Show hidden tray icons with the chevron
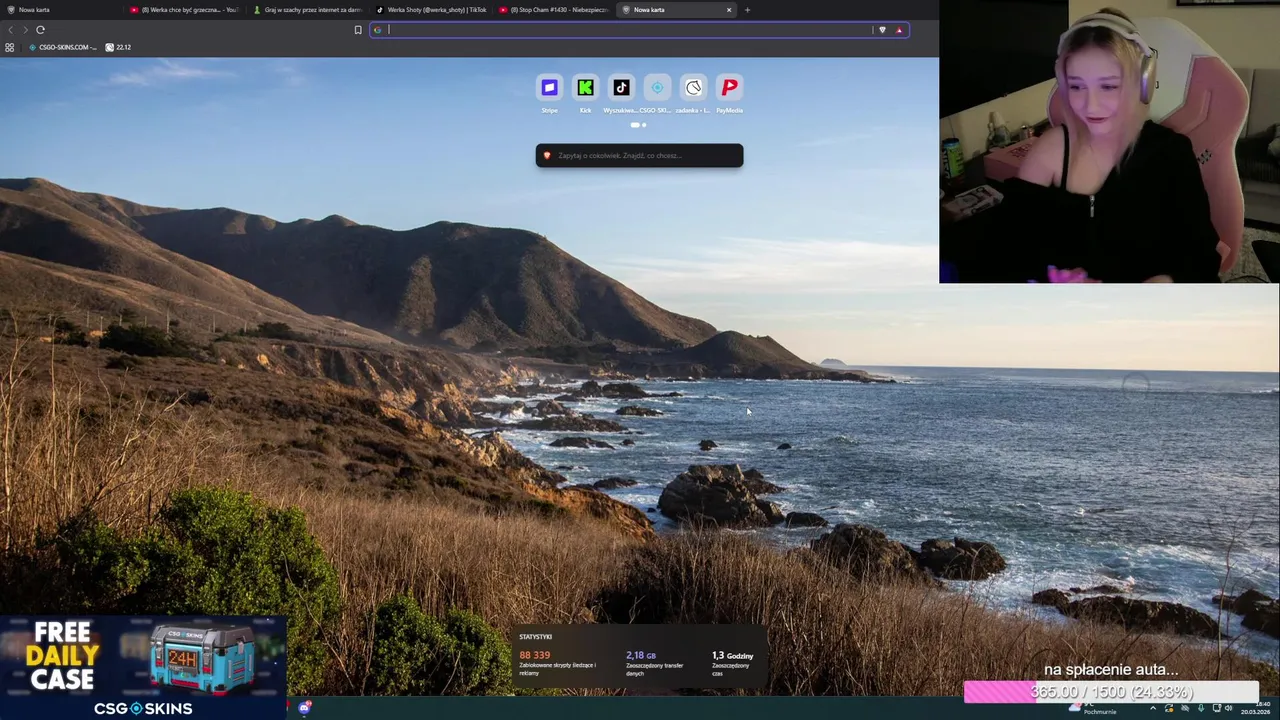Image resolution: width=1280 pixels, height=720 pixels. coord(1153,708)
